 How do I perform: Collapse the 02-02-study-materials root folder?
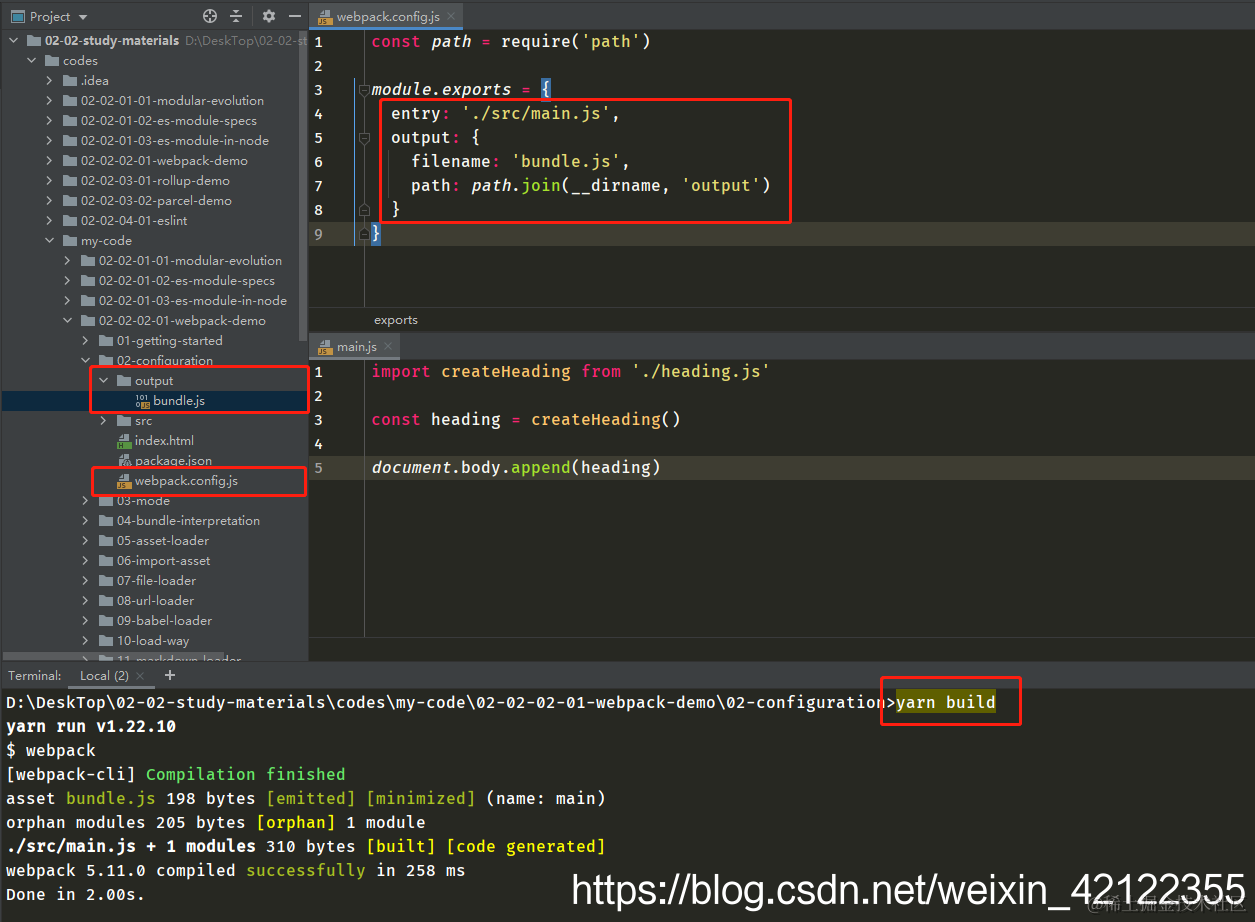tap(14, 41)
